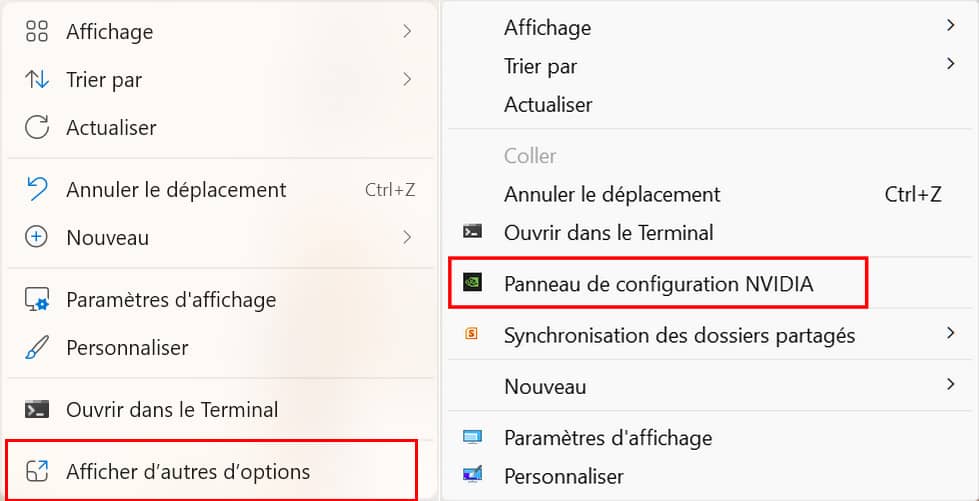Select Afficher d'autres d'options
This screenshot has width=979, height=501.
pyautogui.click(x=188, y=471)
